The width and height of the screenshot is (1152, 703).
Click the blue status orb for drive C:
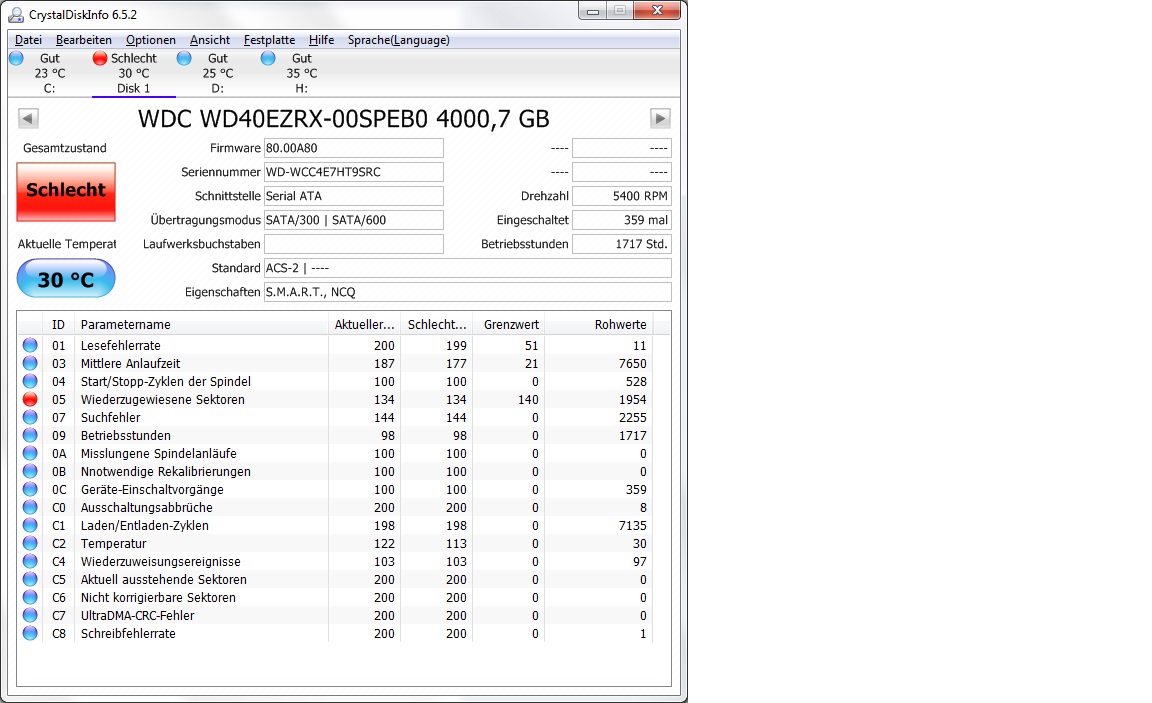pos(16,58)
